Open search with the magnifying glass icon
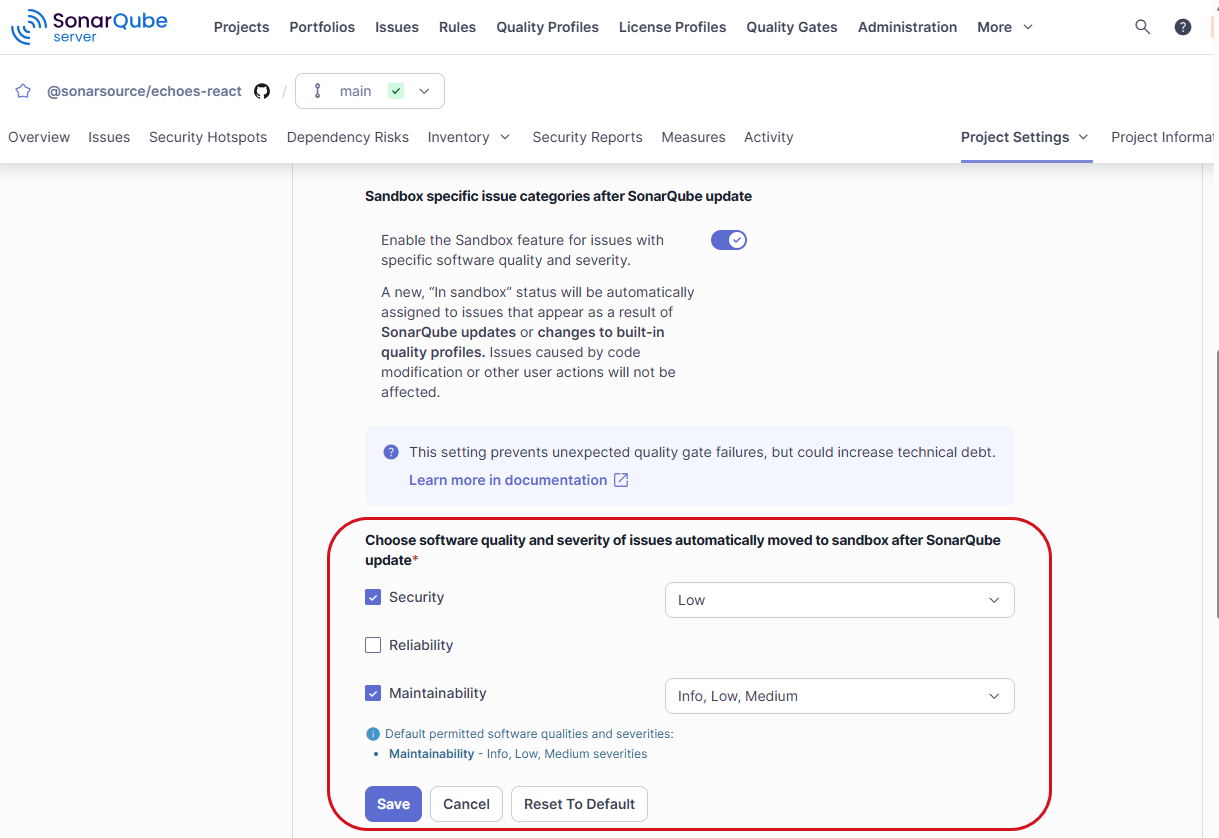The width and height of the screenshot is (1219, 838). (1142, 27)
